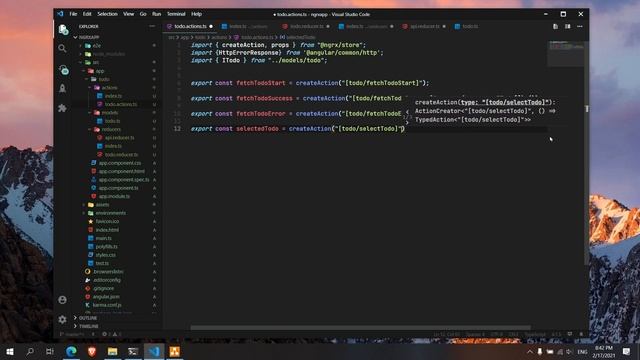Open the Selection menu
The image size is (640, 360).
coord(107,14)
